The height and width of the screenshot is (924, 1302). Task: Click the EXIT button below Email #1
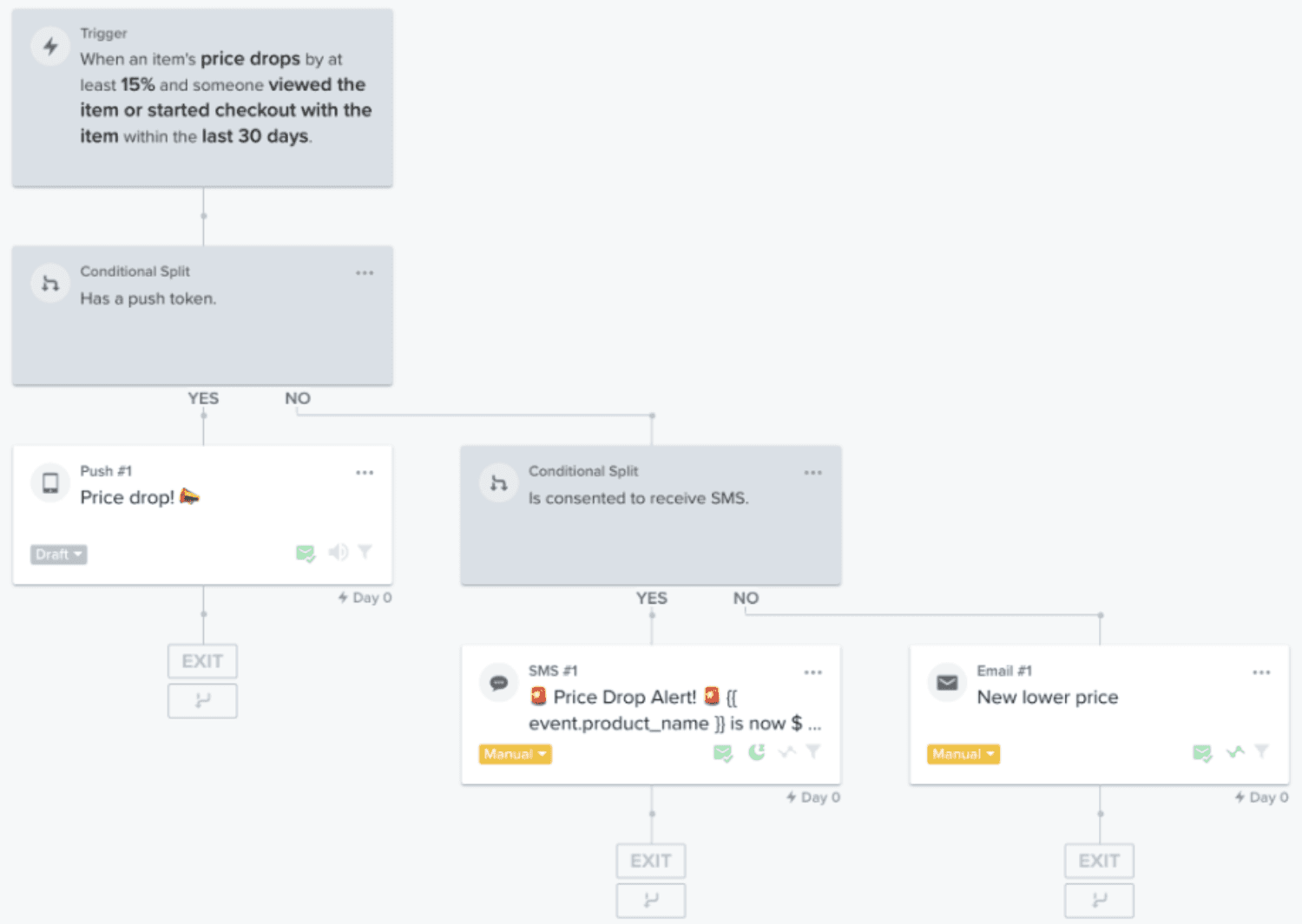click(1099, 861)
